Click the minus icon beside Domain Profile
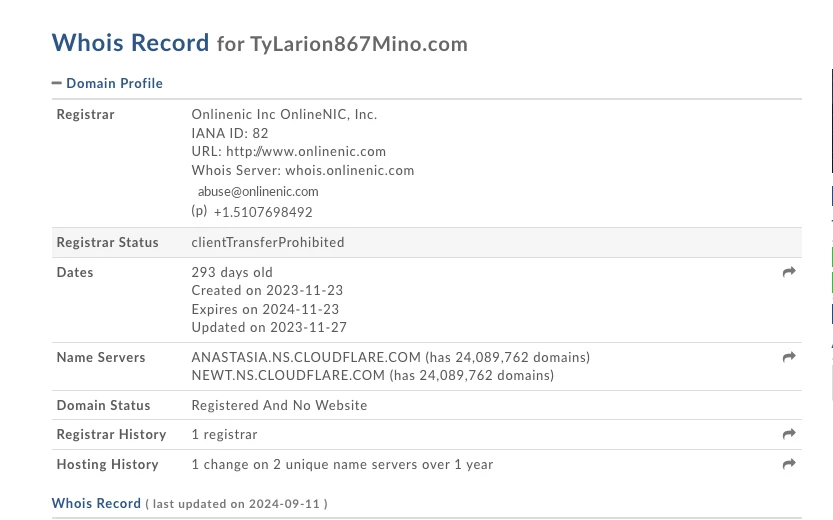The height and width of the screenshot is (520, 833). tap(57, 83)
